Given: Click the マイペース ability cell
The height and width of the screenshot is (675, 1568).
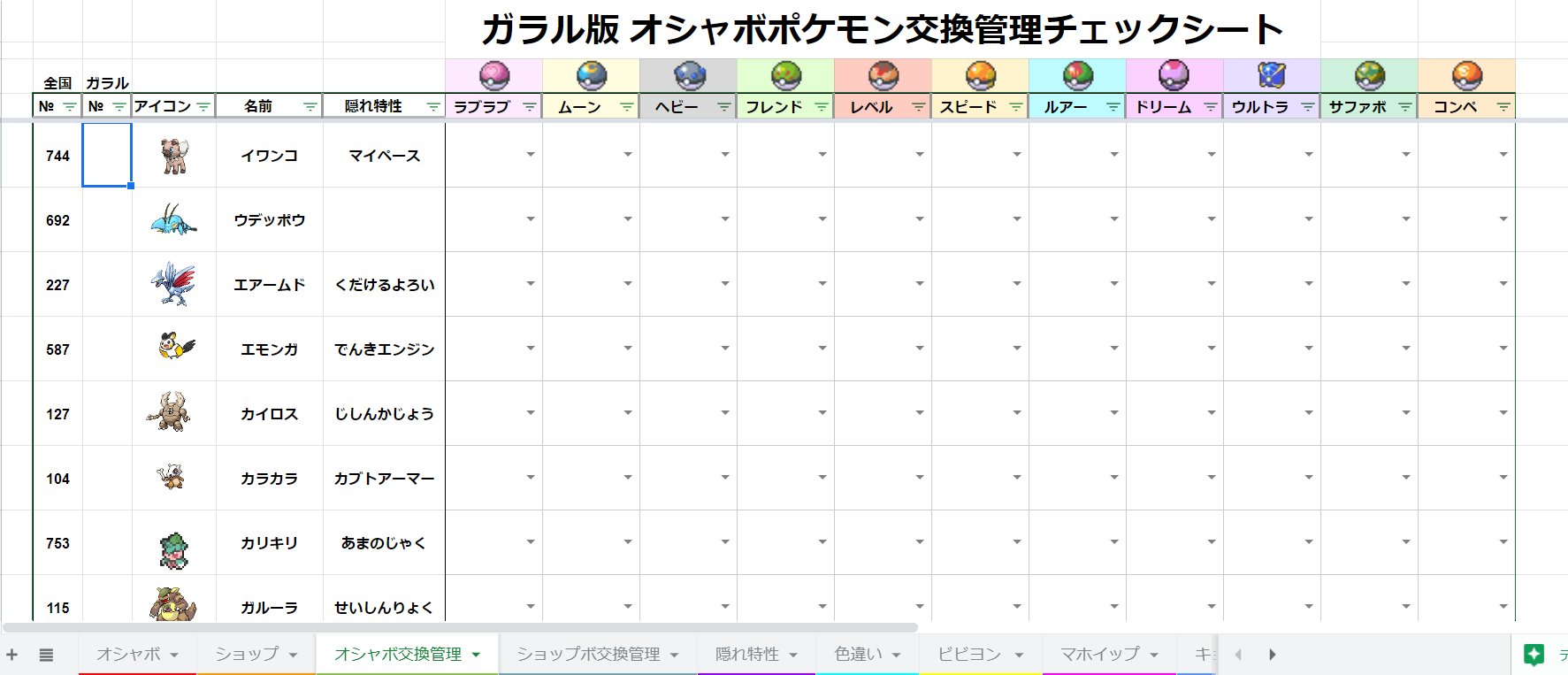Looking at the screenshot, I should [384, 156].
